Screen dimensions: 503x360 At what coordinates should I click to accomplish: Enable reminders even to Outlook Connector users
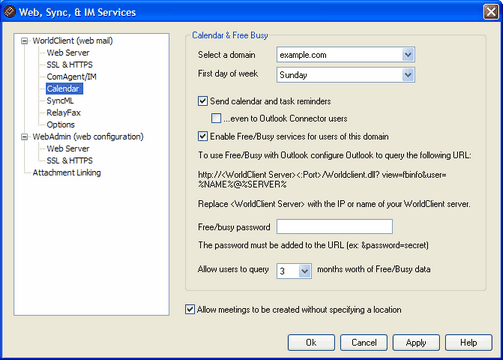point(216,118)
